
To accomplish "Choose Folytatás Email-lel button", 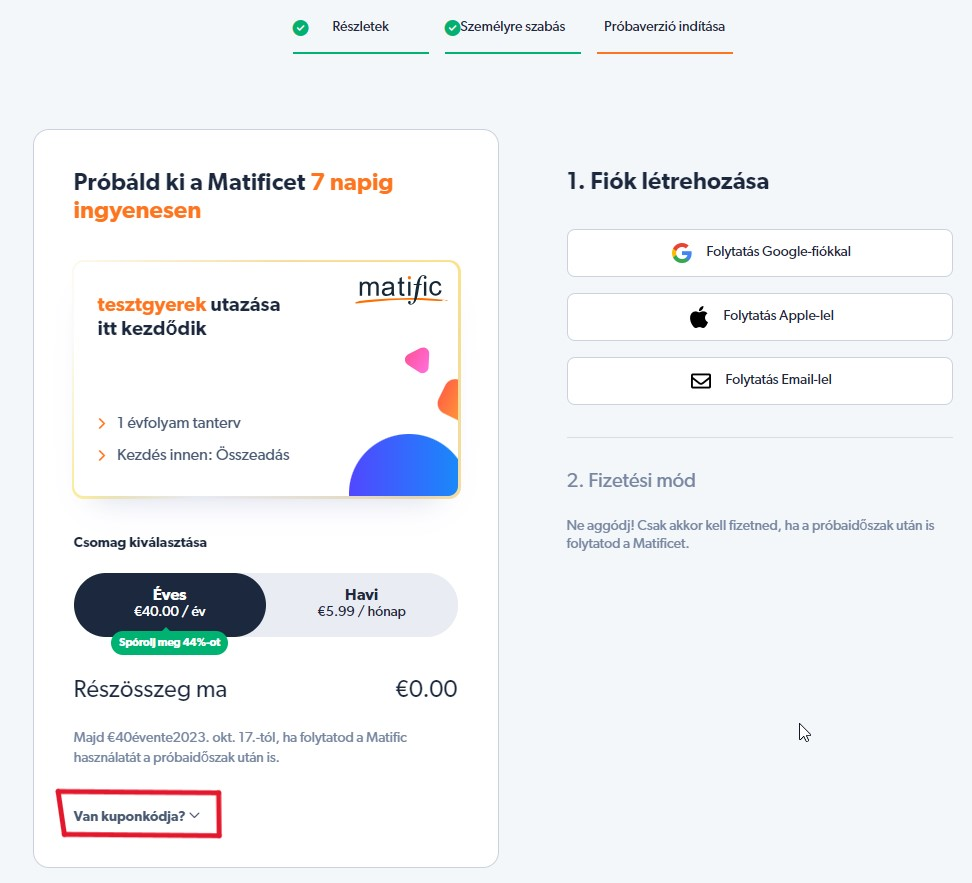I will click(x=759, y=381).
